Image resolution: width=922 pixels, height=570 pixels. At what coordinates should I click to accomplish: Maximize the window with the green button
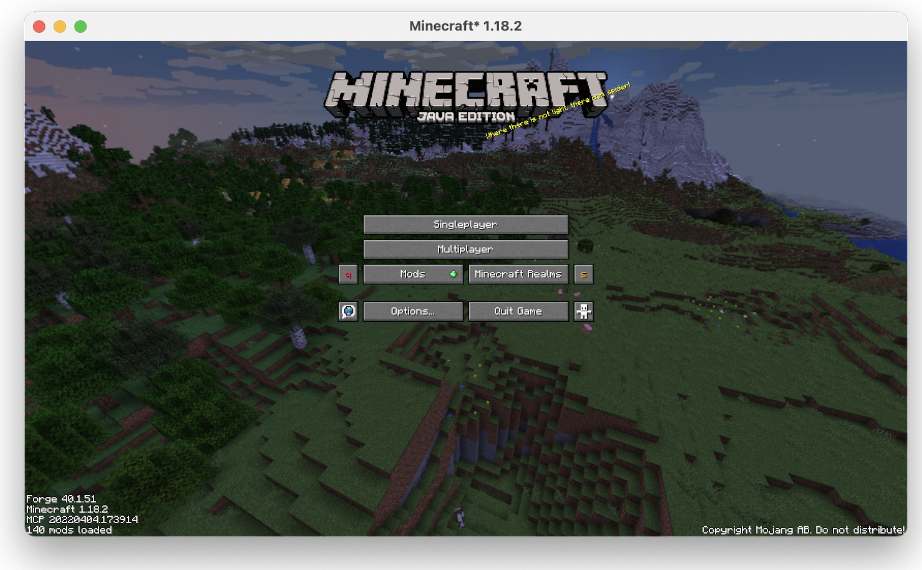(x=81, y=26)
